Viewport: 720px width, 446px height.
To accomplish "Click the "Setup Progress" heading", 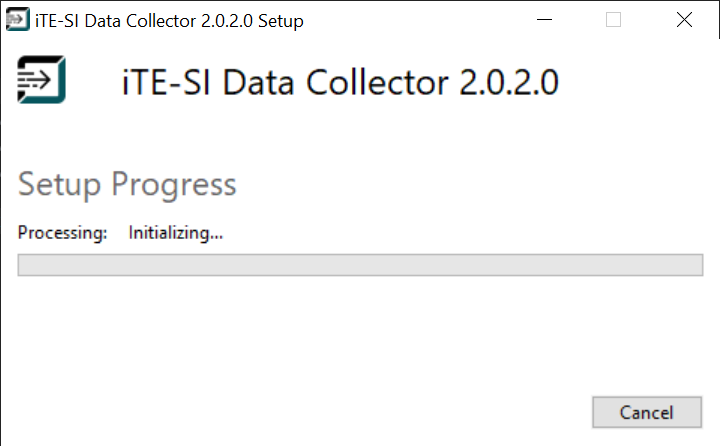I will click(127, 184).
